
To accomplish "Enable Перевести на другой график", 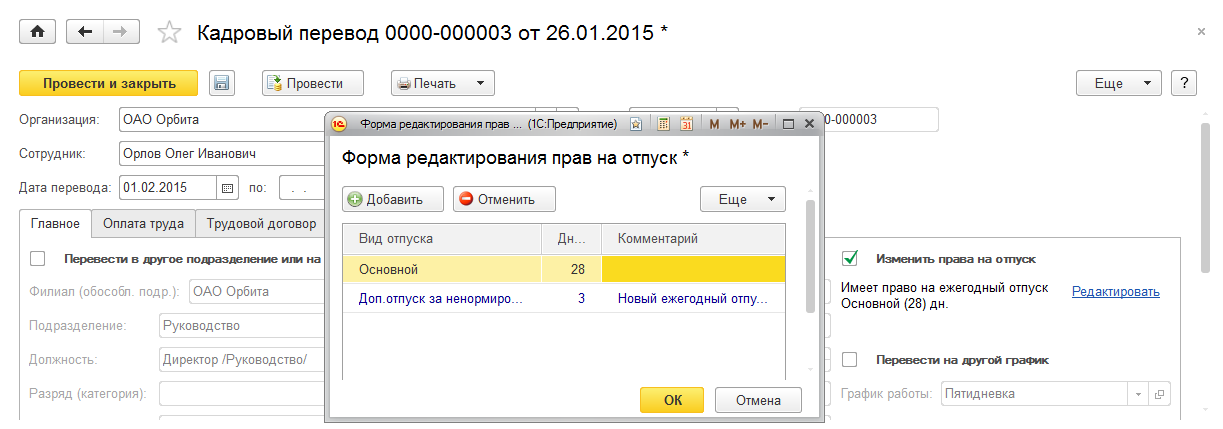I will coord(850,360).
